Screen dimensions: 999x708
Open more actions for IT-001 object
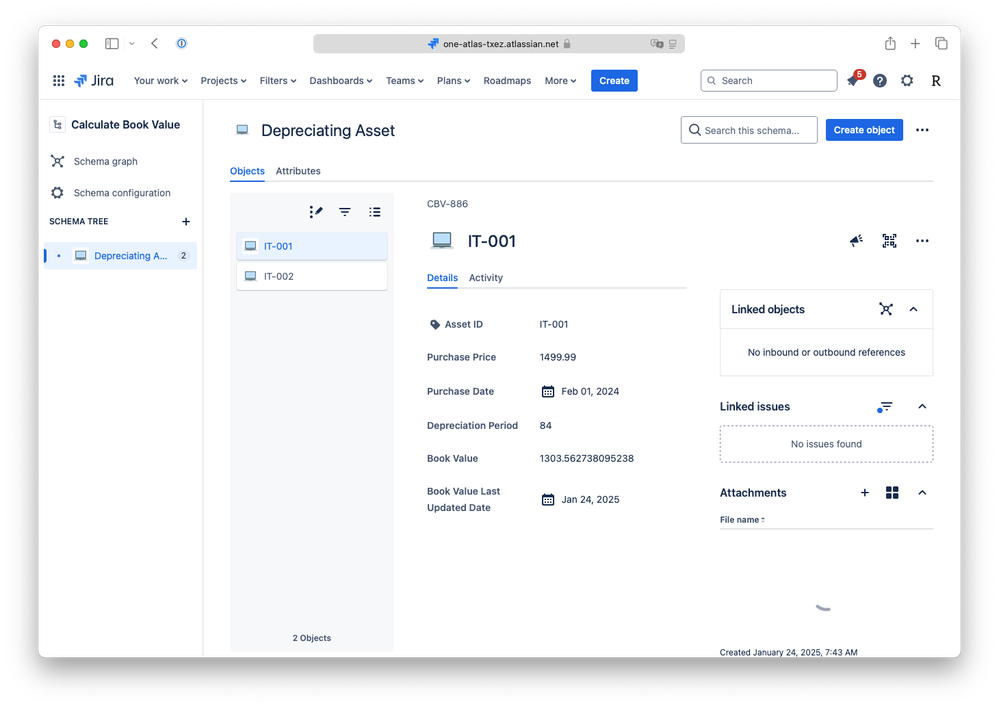click(x=922, y=240)
